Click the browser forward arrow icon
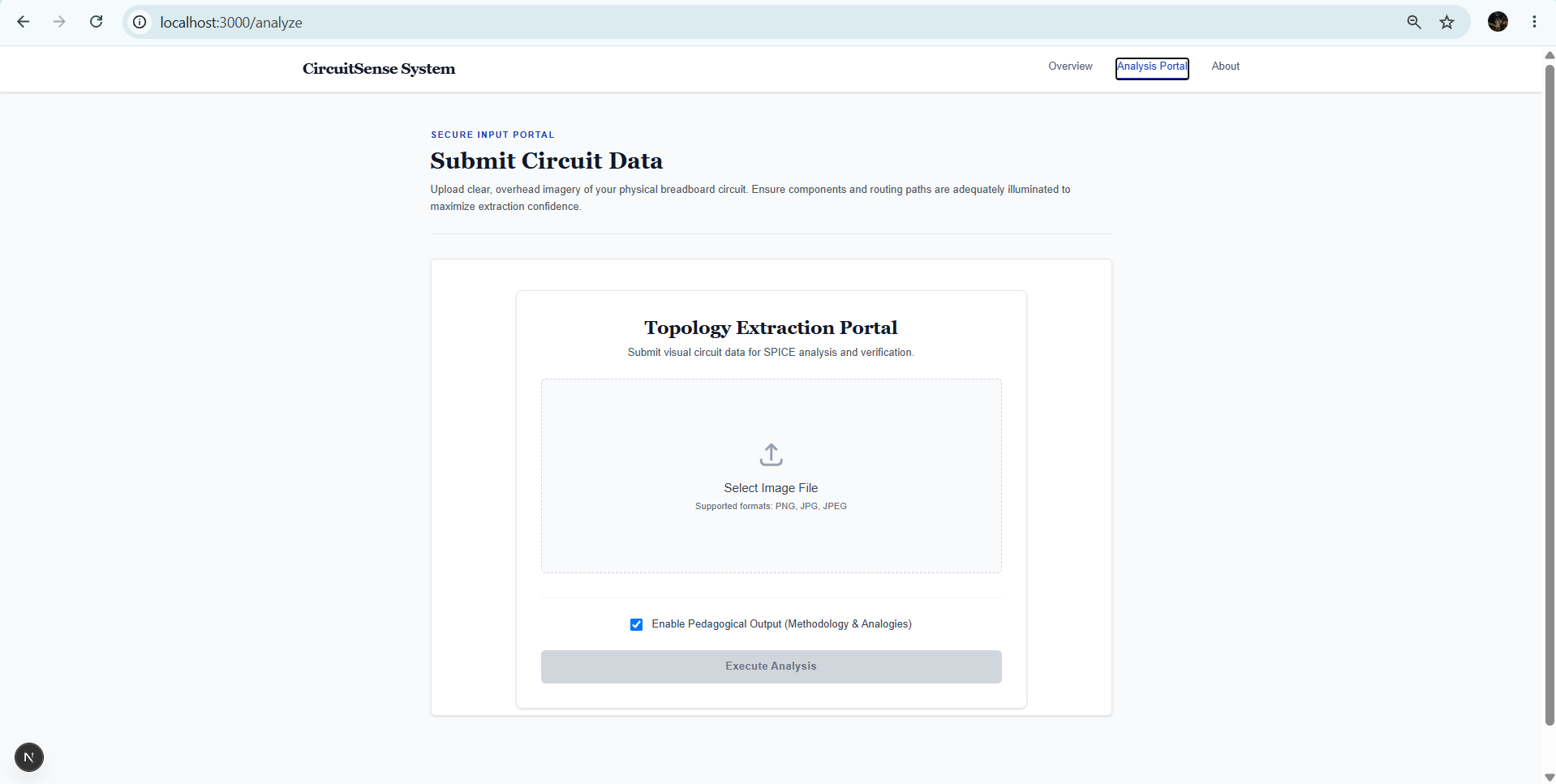1556x784 pixels. point(59,22)
